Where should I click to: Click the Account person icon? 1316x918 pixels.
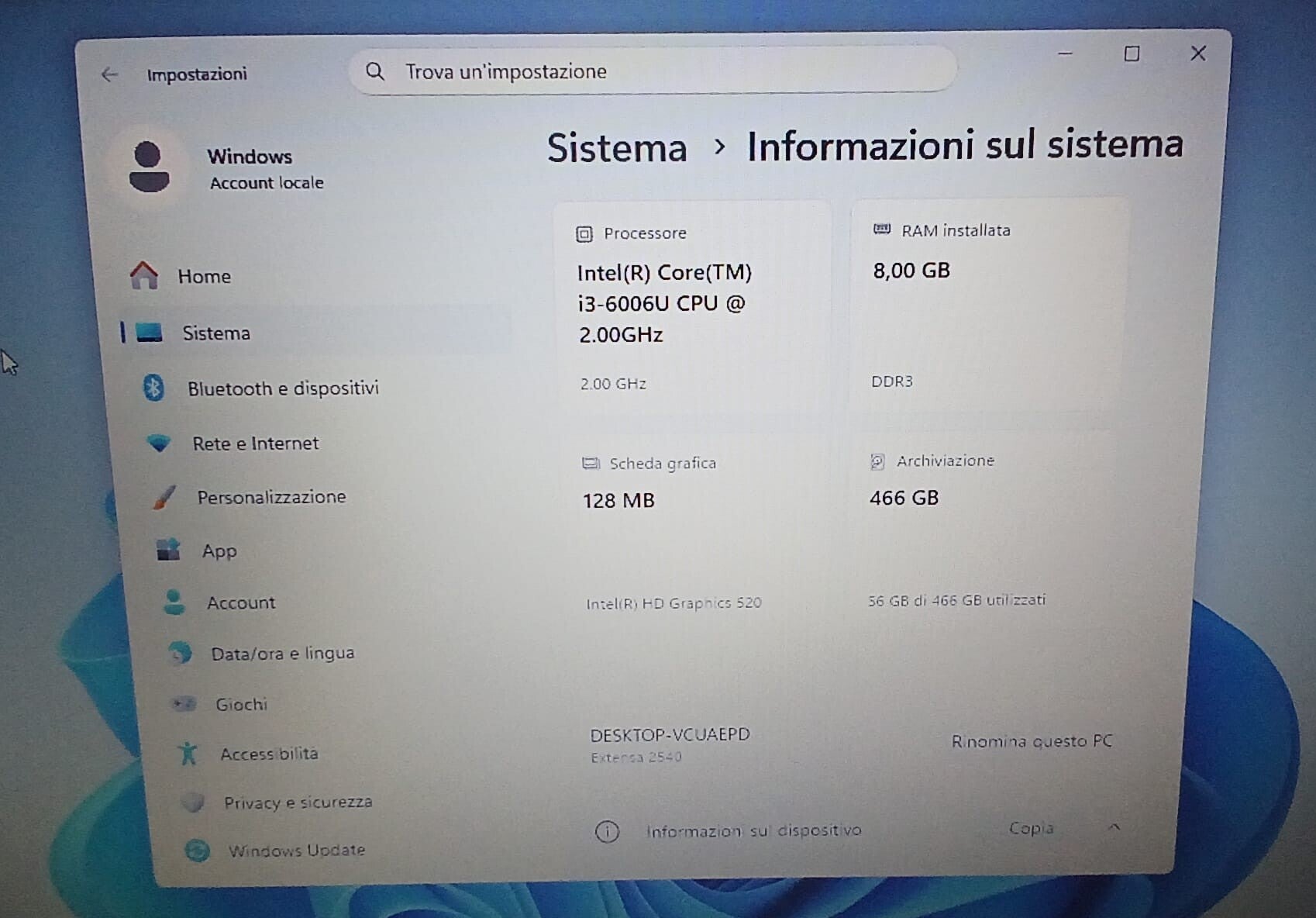tap(174, 602)
